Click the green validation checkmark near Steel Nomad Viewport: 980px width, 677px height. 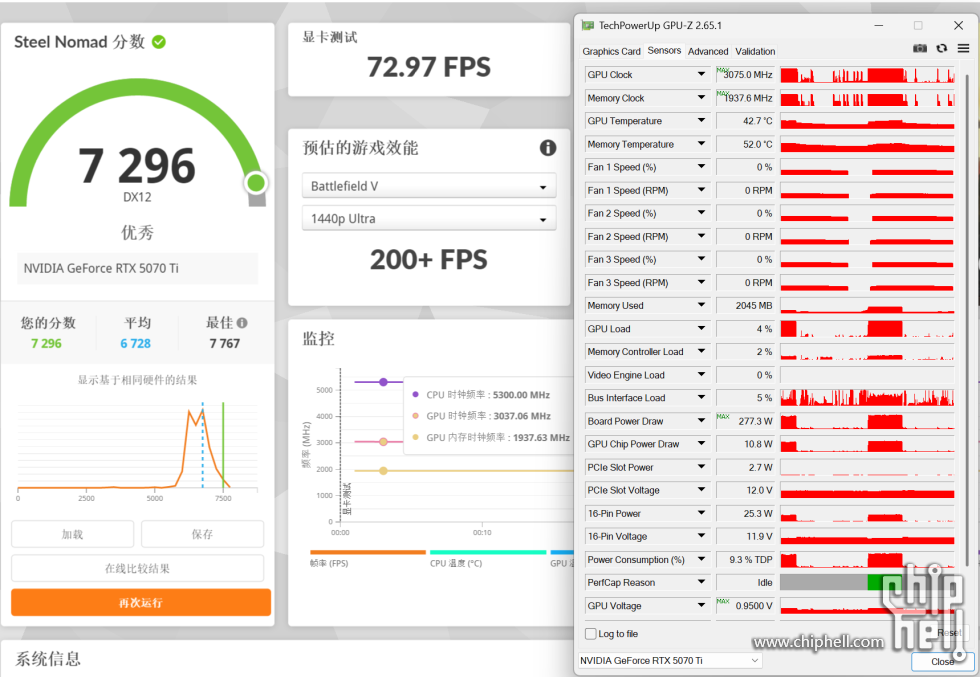159,42
